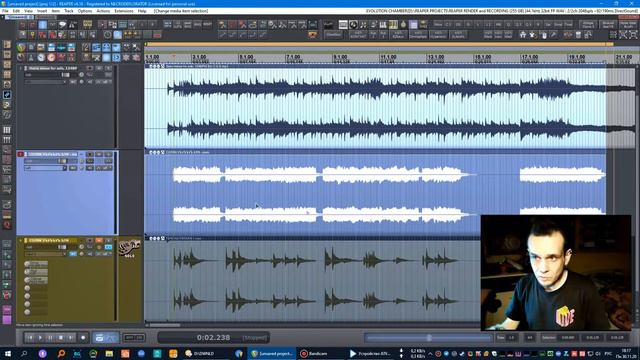The image size is (640, 360).
Task: Toggle the repeat button in transport
Action: 99,338
